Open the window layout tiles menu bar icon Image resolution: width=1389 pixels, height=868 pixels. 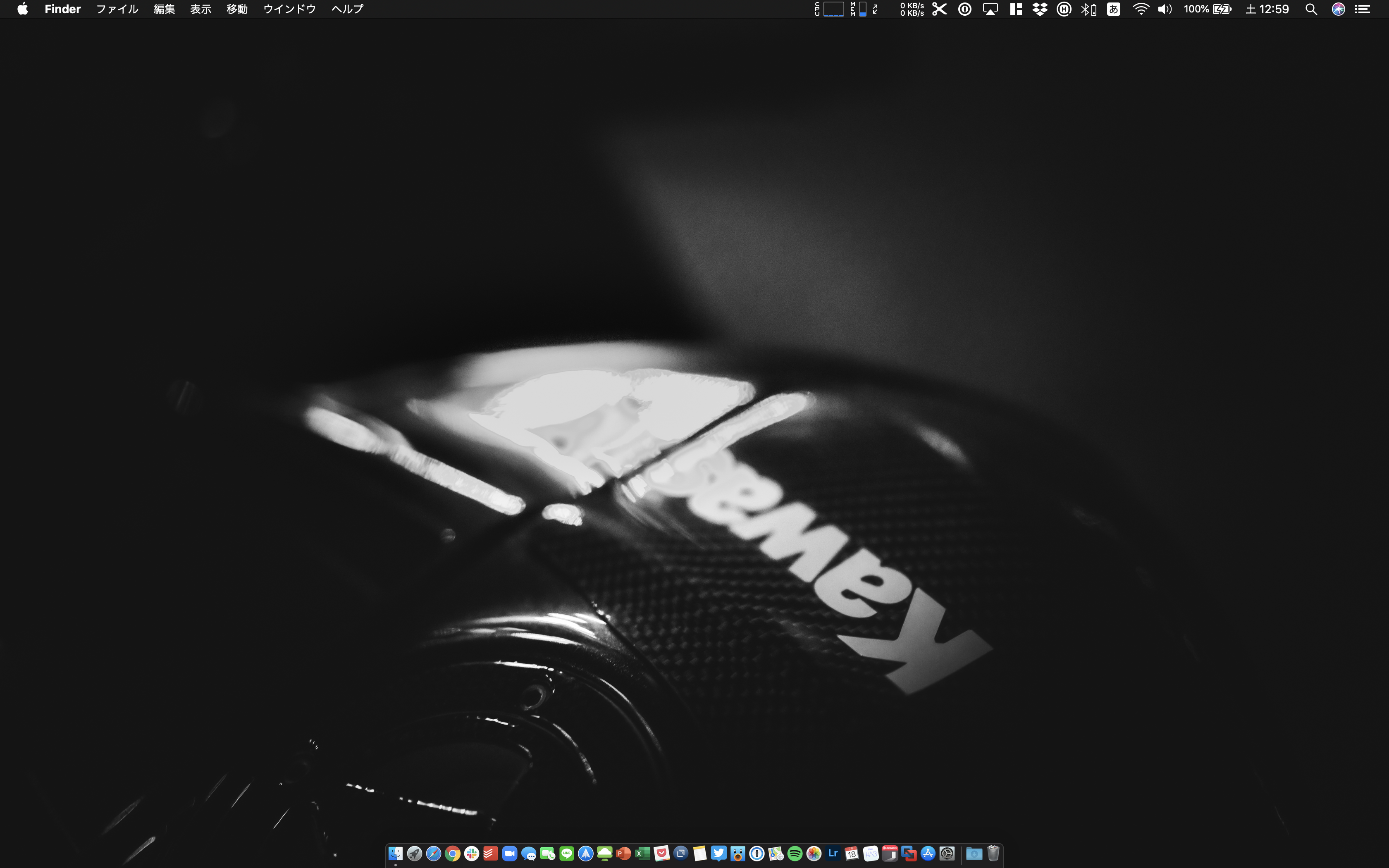point(1016,9)
